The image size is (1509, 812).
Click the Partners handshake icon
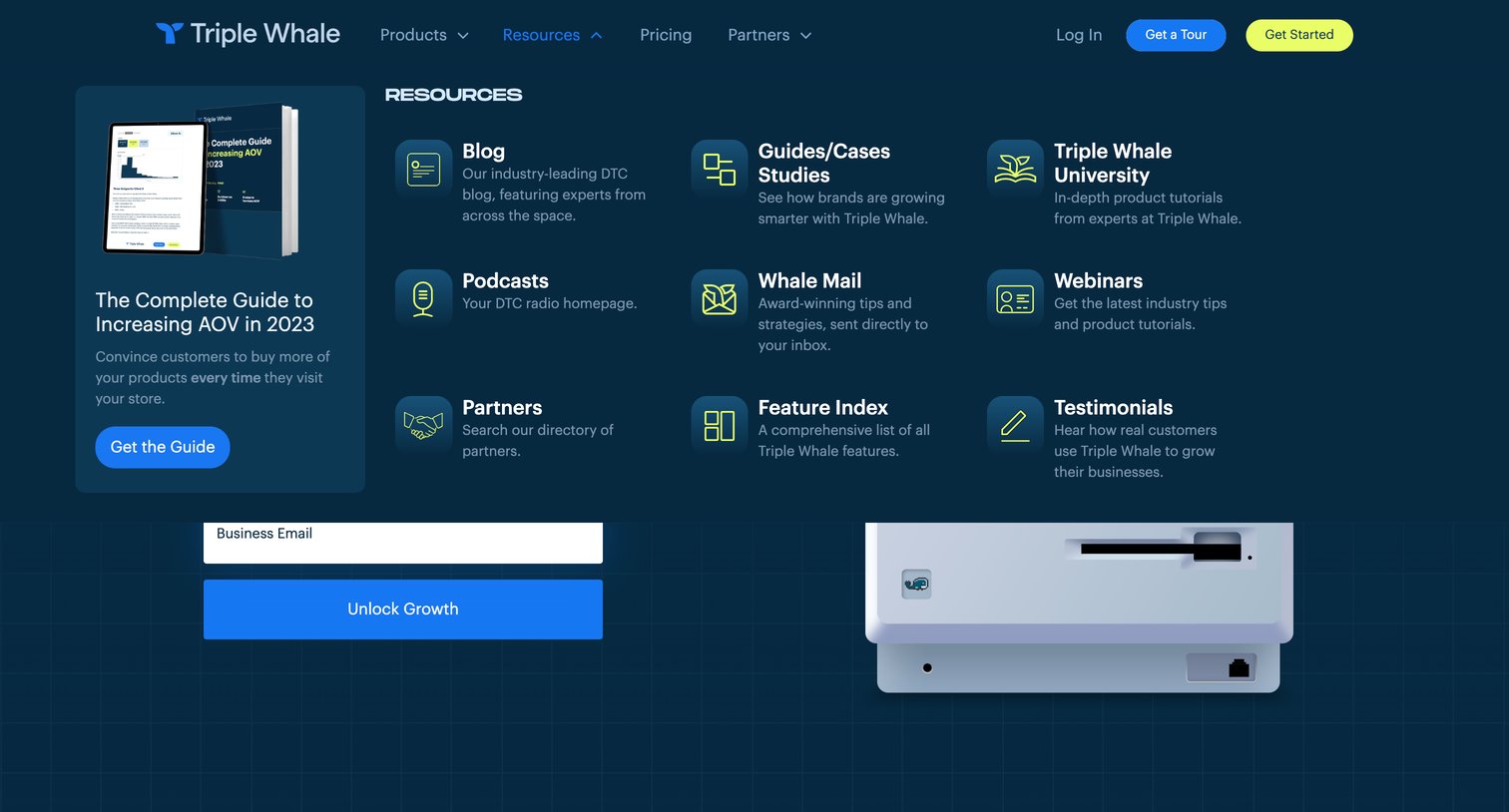tap(423, 425)
